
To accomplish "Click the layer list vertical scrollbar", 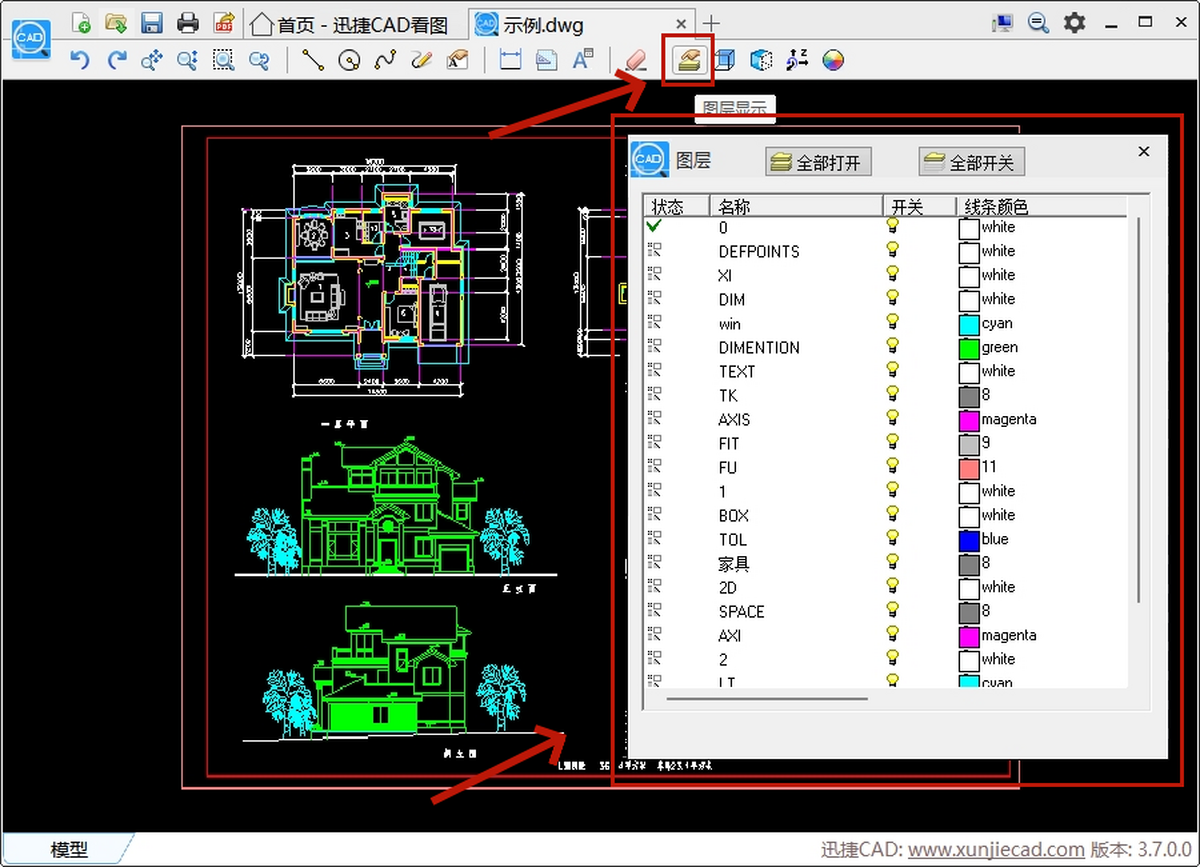I will click(1137, 410).
